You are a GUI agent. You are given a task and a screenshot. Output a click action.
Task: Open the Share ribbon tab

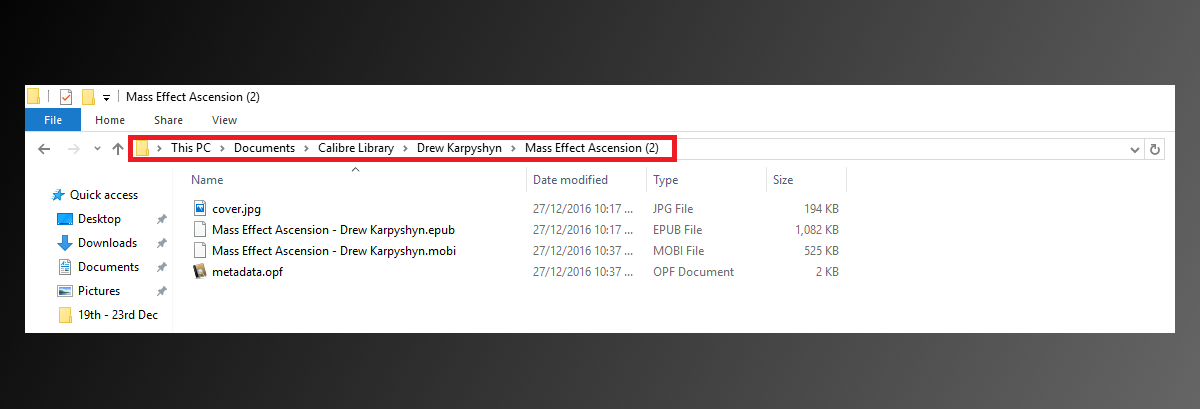[x=168, y=120]
